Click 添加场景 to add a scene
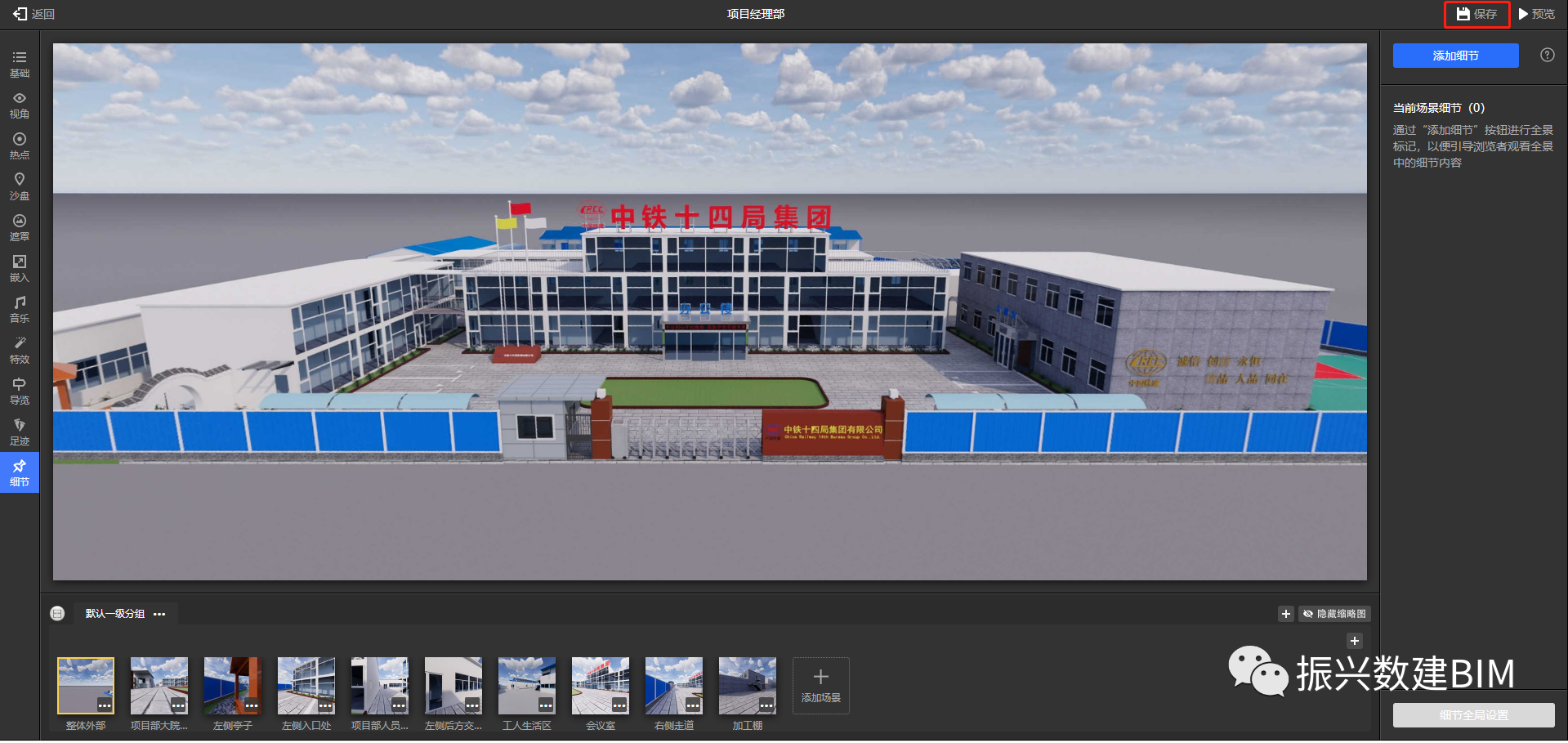Image resolution: width=1568 pixels, height=743 pixels. [821, 686]
